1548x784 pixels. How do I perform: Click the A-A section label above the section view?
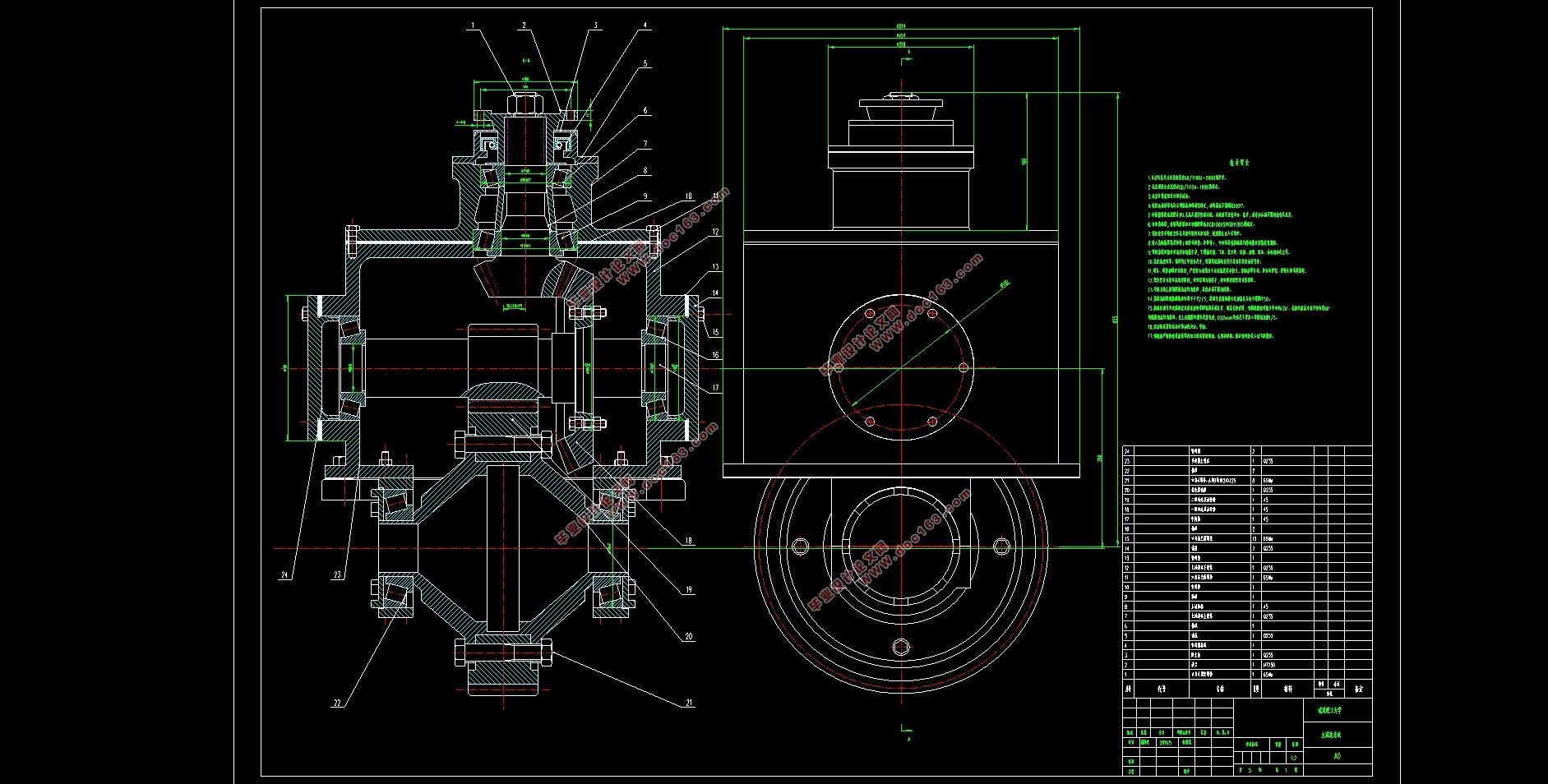(527, 59)
